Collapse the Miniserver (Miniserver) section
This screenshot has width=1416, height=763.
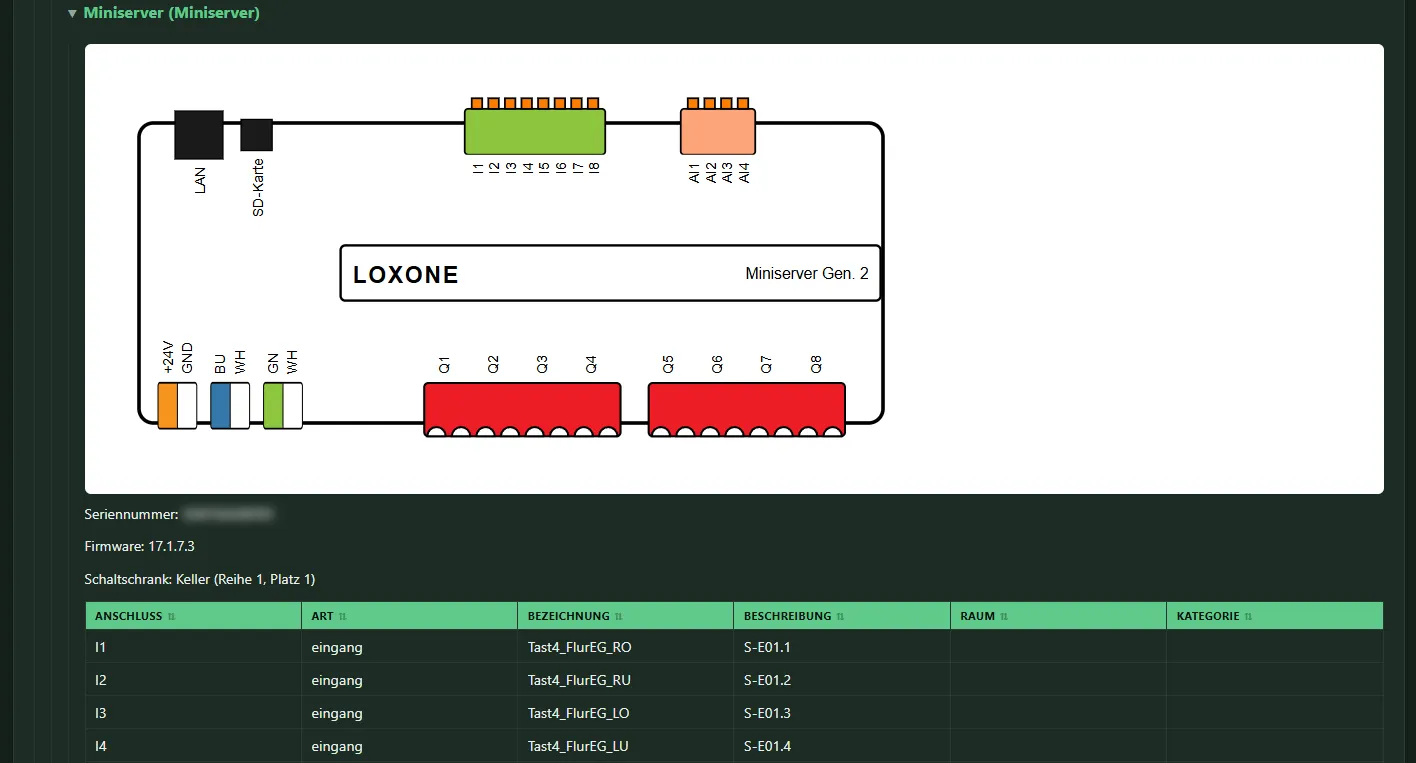(x=72, y=14)
